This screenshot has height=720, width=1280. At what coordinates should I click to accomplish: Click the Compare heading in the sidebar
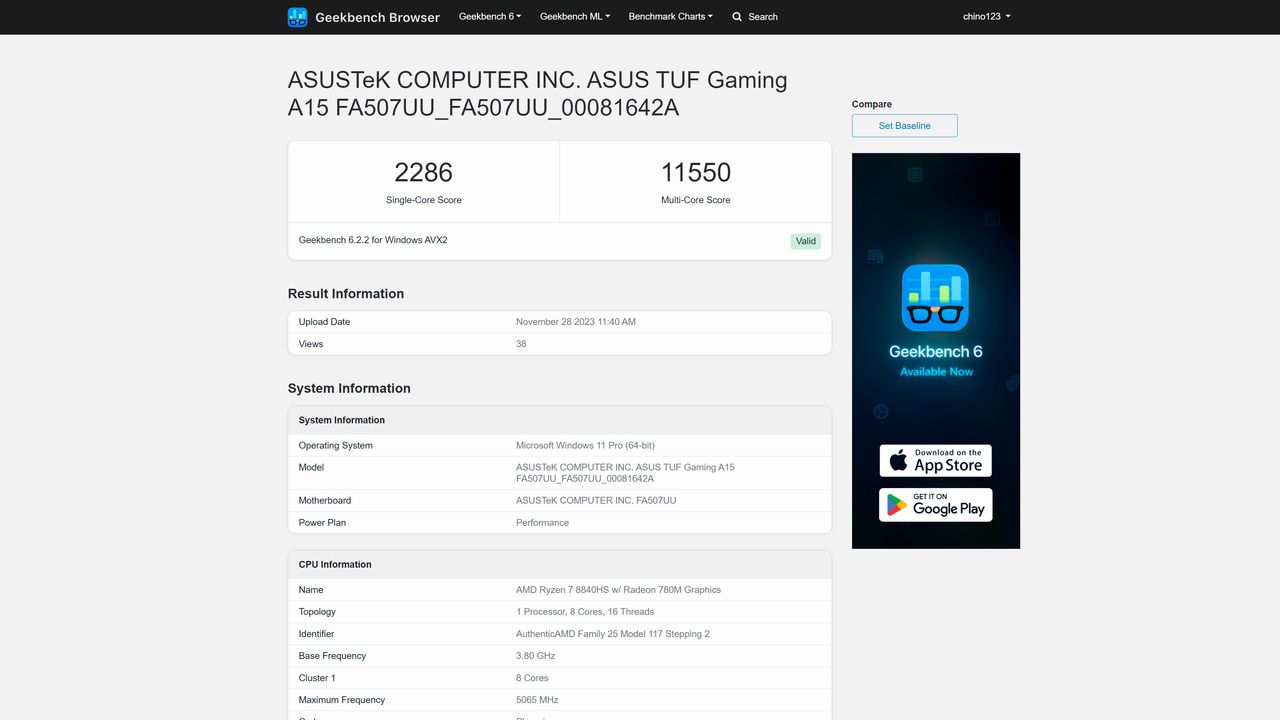point(872,104)
